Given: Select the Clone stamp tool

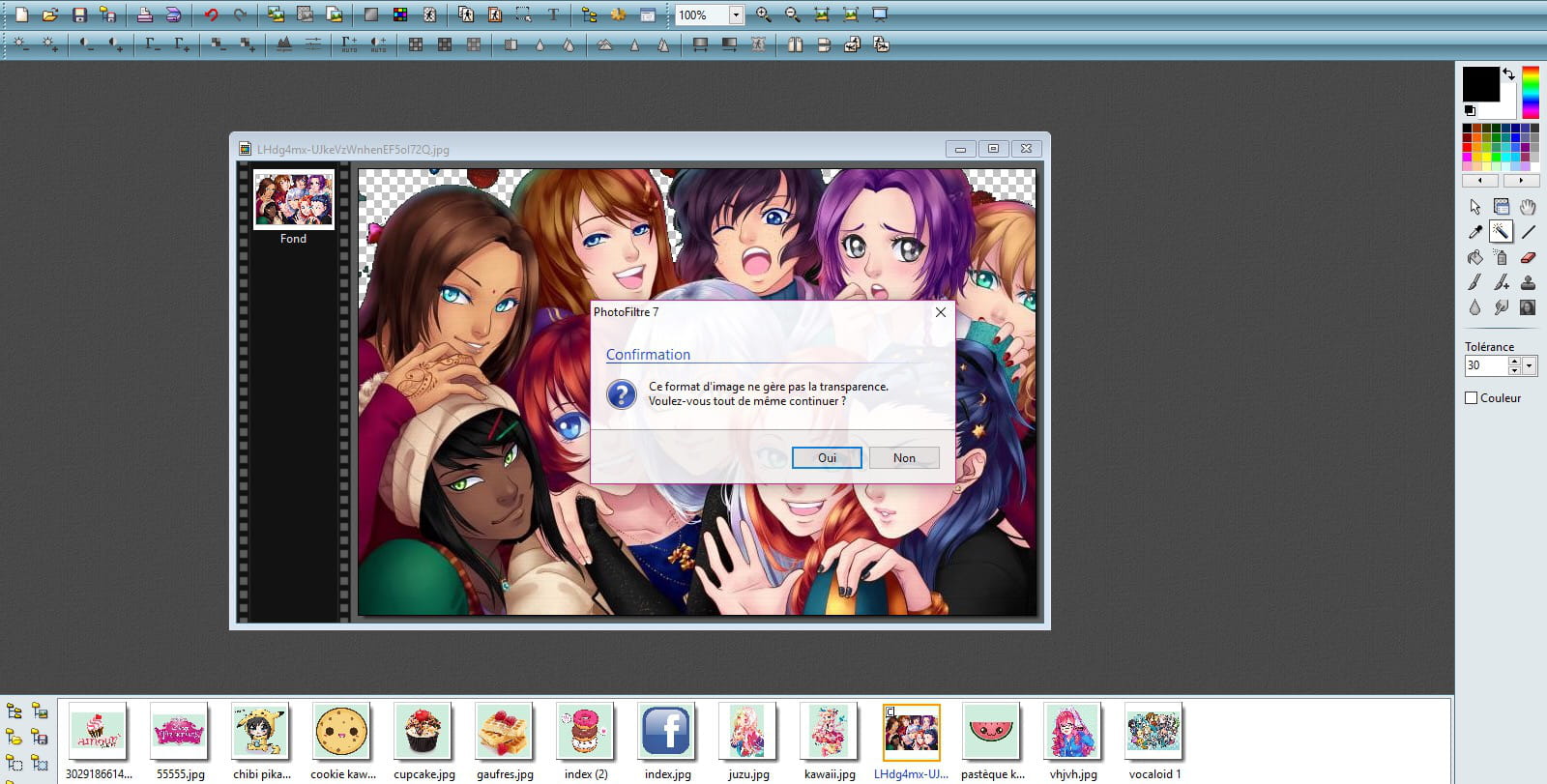Looking at the screenshot, I should [1528, 282].
